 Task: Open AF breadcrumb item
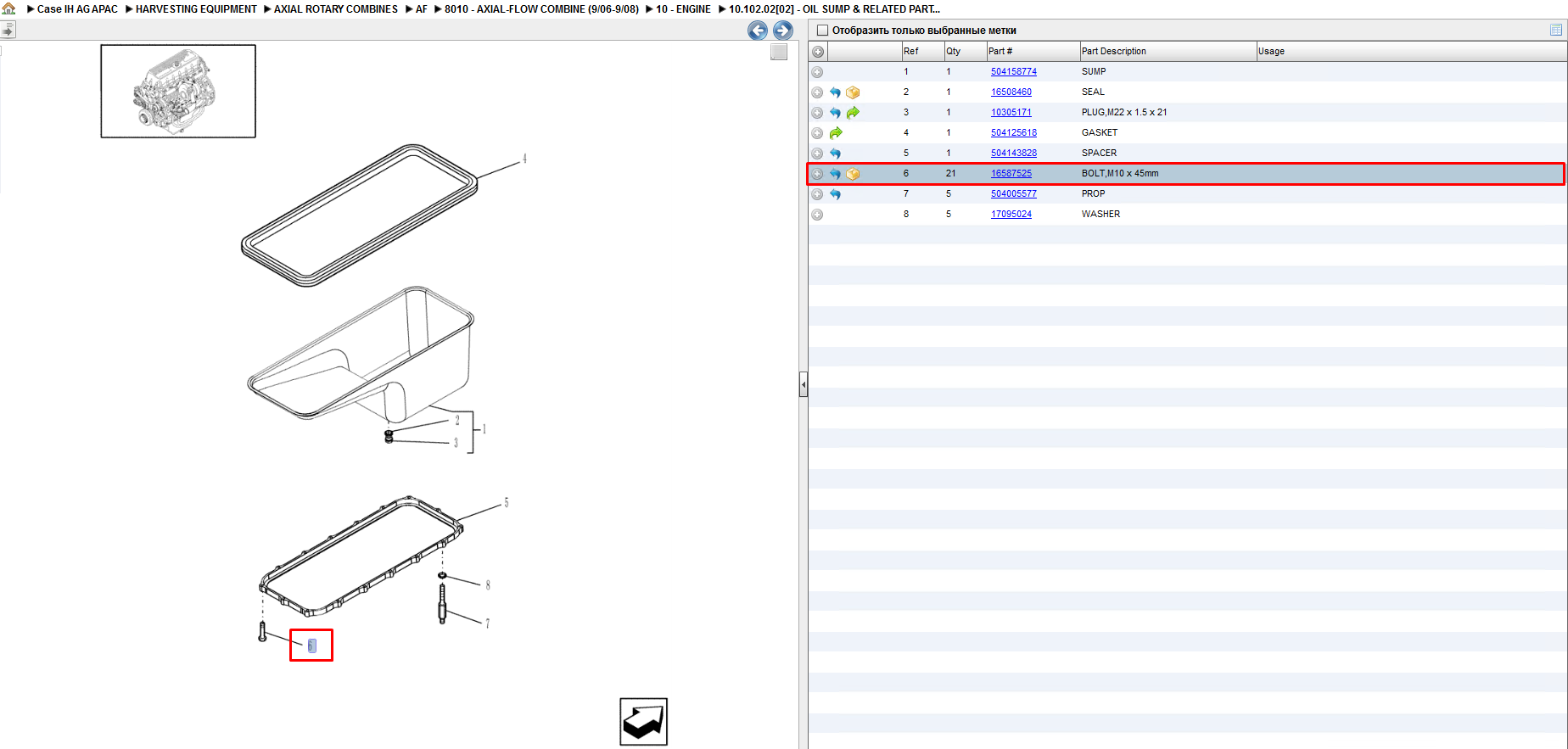point(422,9)
